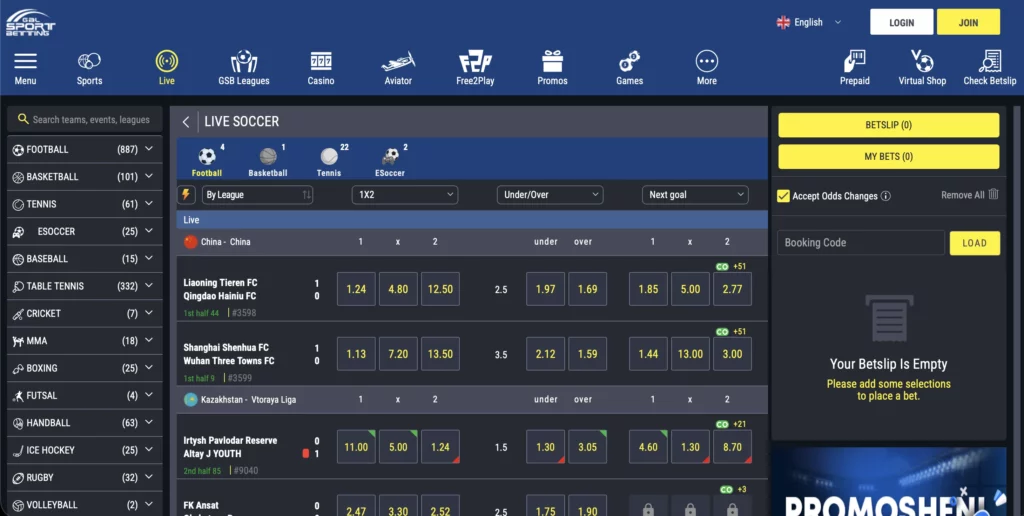This screenshot has width=1024, height=516.
Task: Click the Kazakhstan flag league icon
Action: pos(191,399)
